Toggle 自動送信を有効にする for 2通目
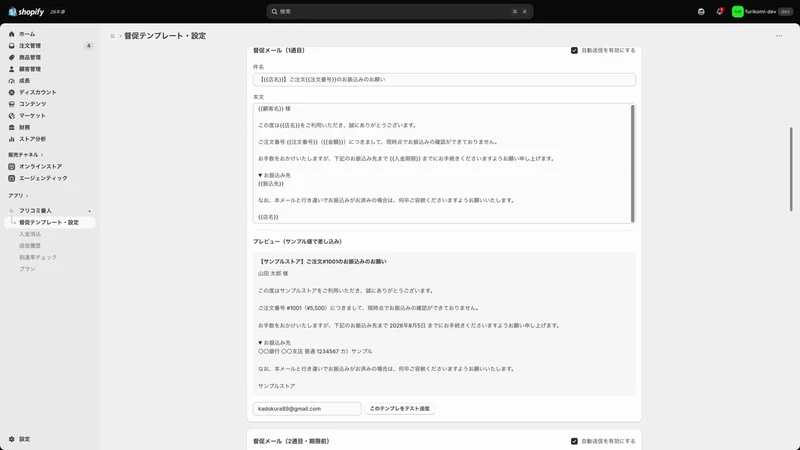 pos(574,441)
